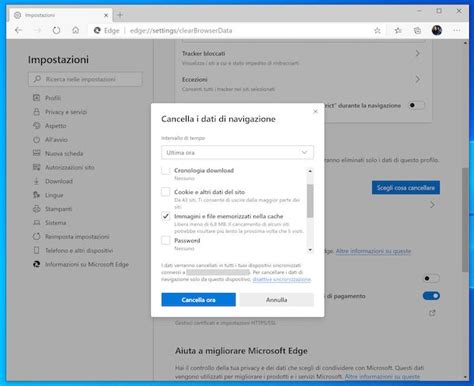Image resolution: width=474 pixels, height=386 pixels.
Task: Enable the toggle above the pagamento switch
Action: [x=431, y=278]
